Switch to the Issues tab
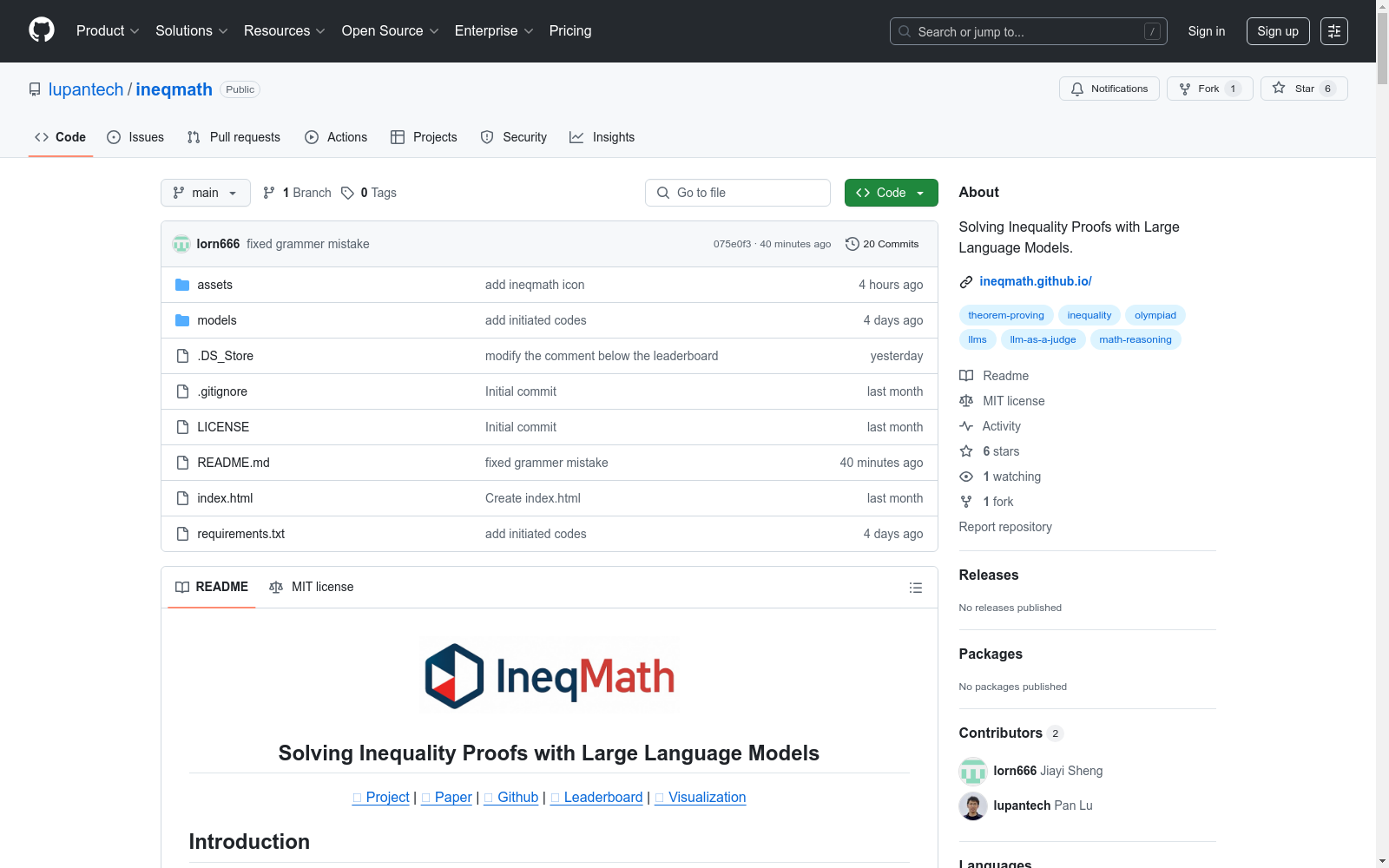1389x868 pixels. point(135,137)
